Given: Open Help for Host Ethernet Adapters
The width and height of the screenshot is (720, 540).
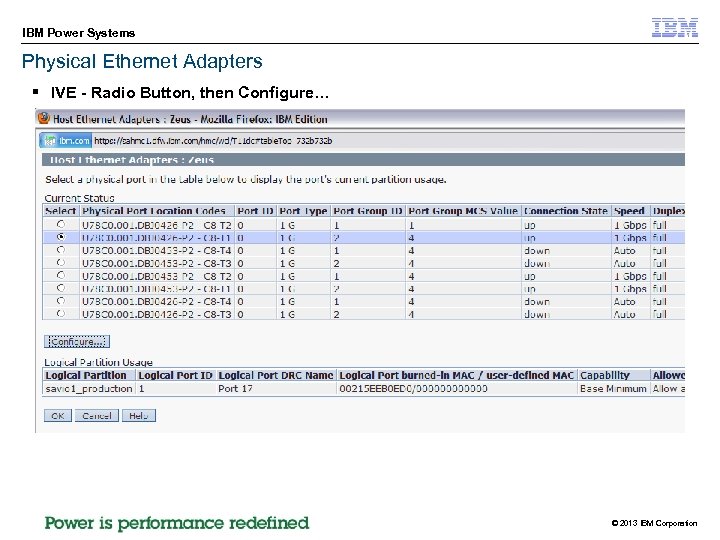Looking at the screenshot, I should tap(139, 416).
